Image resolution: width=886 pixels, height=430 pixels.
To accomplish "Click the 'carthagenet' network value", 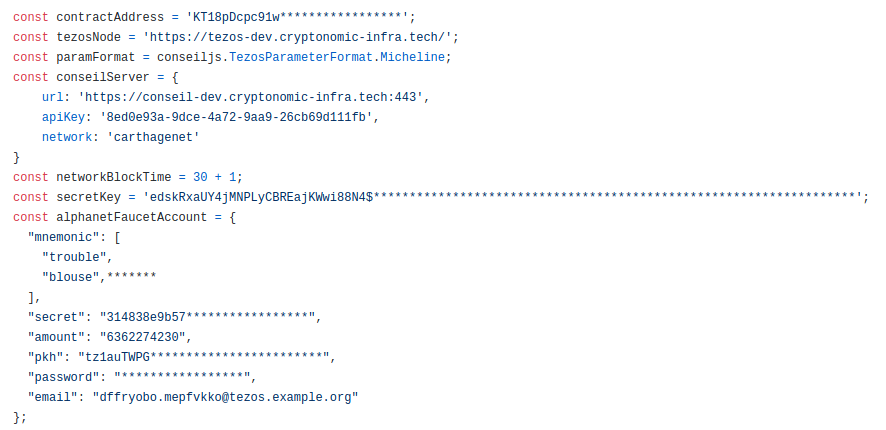I will pos(153,137).
